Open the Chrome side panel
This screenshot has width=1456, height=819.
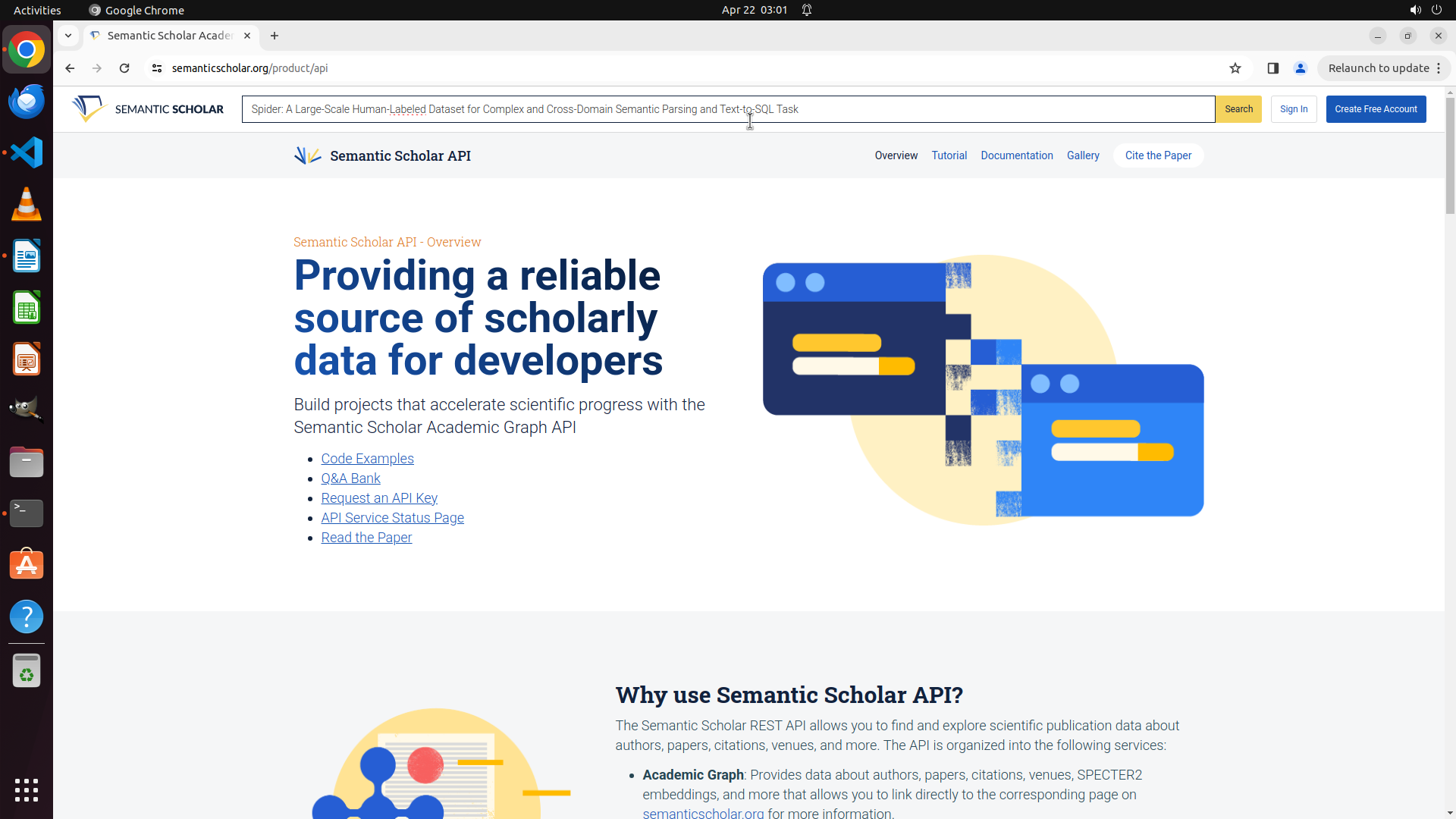(1273, 68)
